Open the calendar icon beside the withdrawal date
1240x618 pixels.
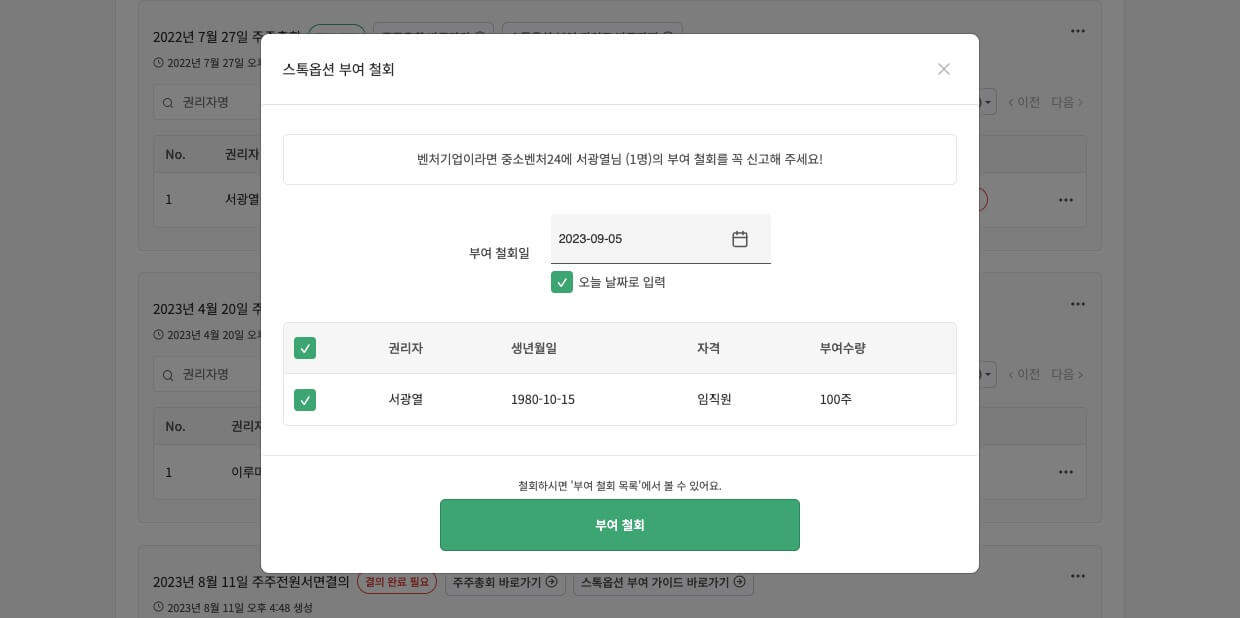point(740,239)
